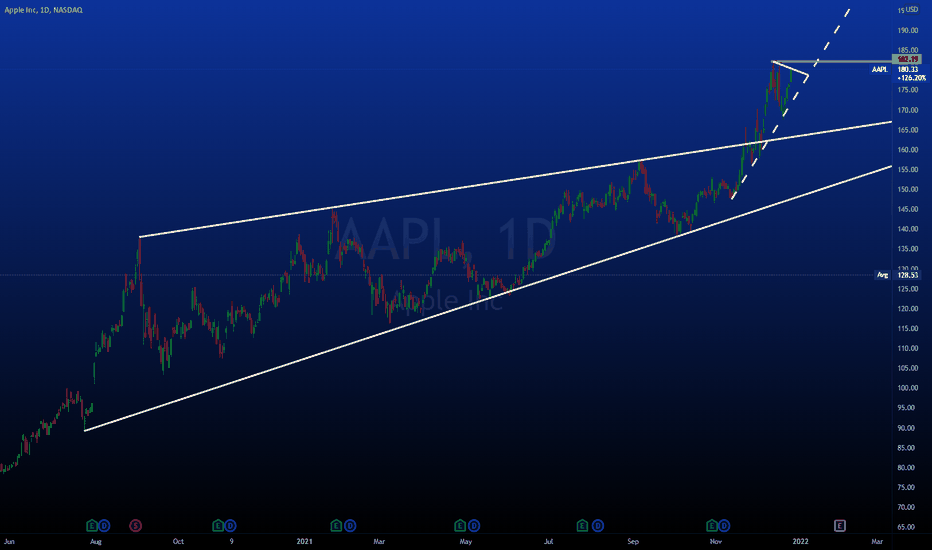Click the Jun time axis label
The height and width of the screenshot is (550, 932).
pyautogui.click(x=9, y=541)
